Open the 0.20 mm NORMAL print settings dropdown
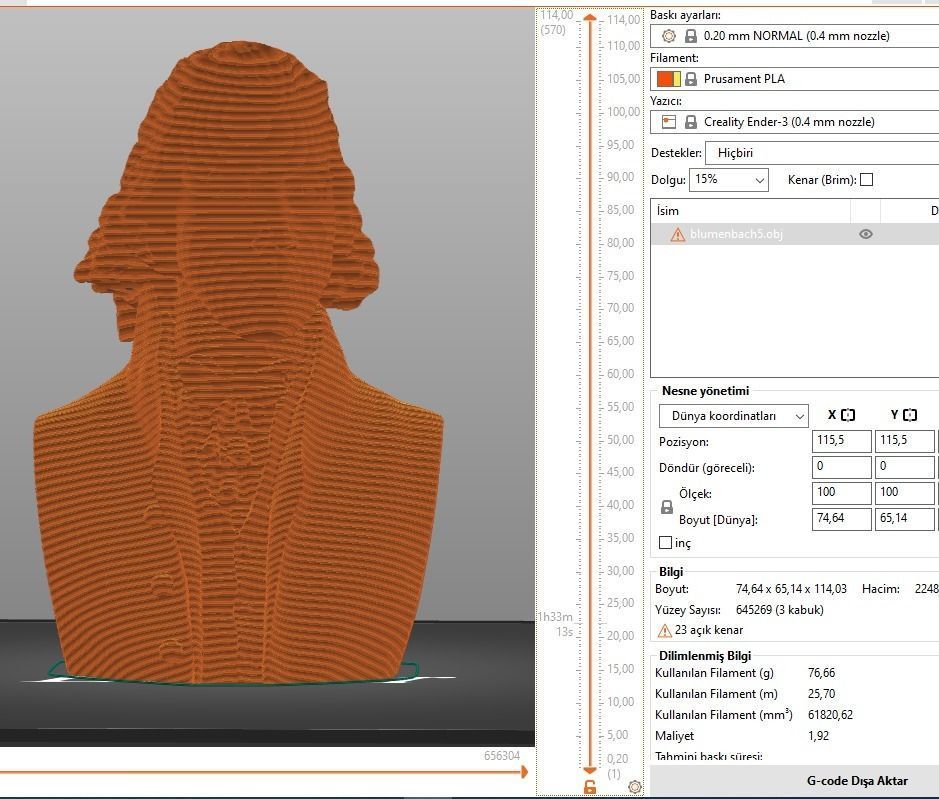The height and width of the screenshot is (799, 939). click(x=795, y=36)
